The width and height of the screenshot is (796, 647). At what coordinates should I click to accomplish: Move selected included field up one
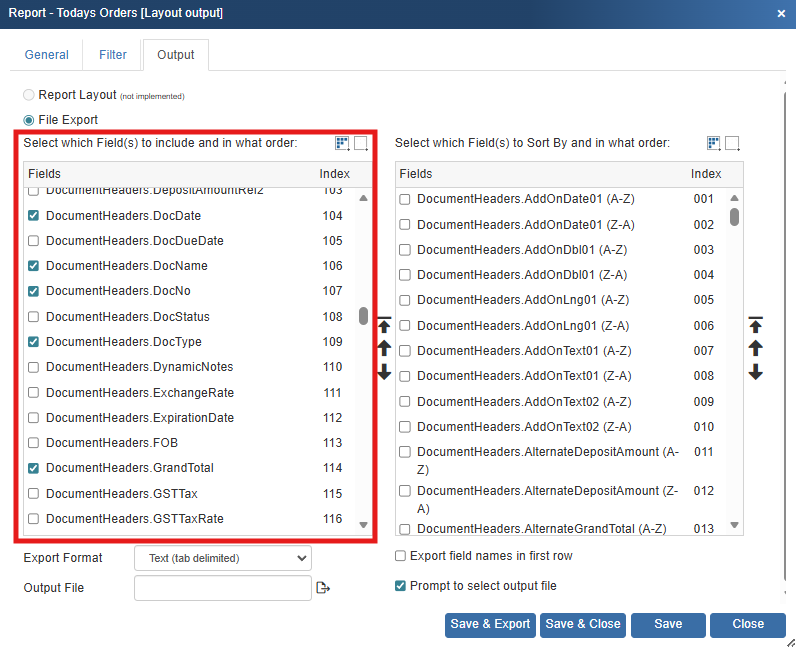coord(384,348)
